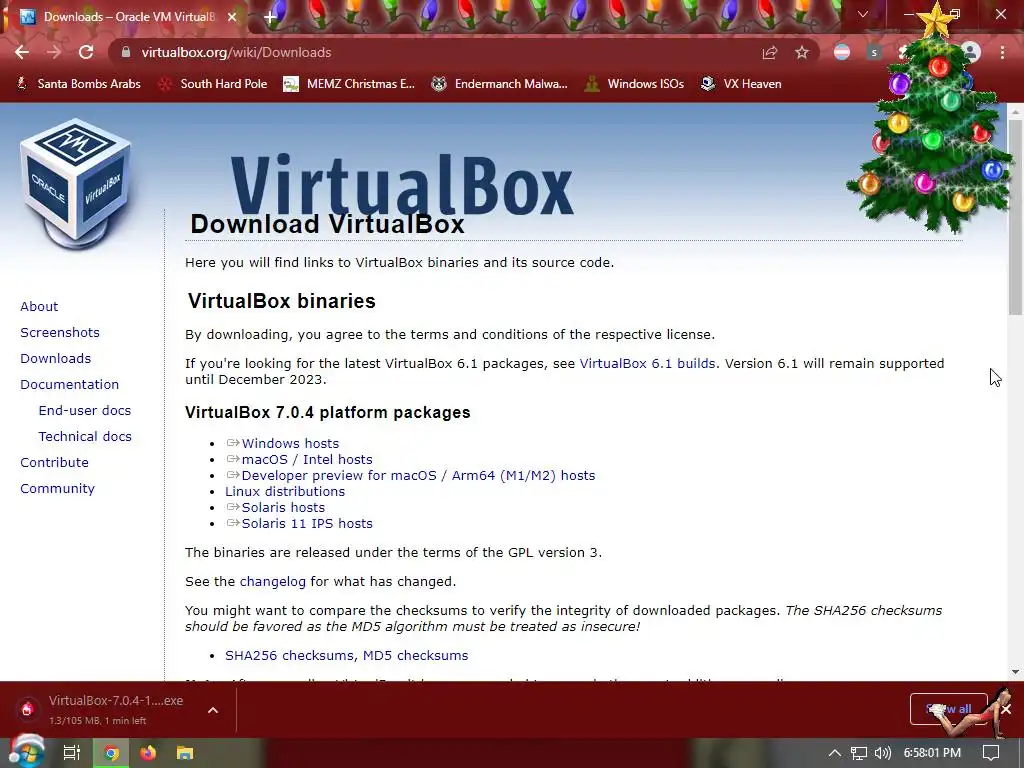Open the Screenshots sidebar link
1024x768 pixels.
(60, 332)
